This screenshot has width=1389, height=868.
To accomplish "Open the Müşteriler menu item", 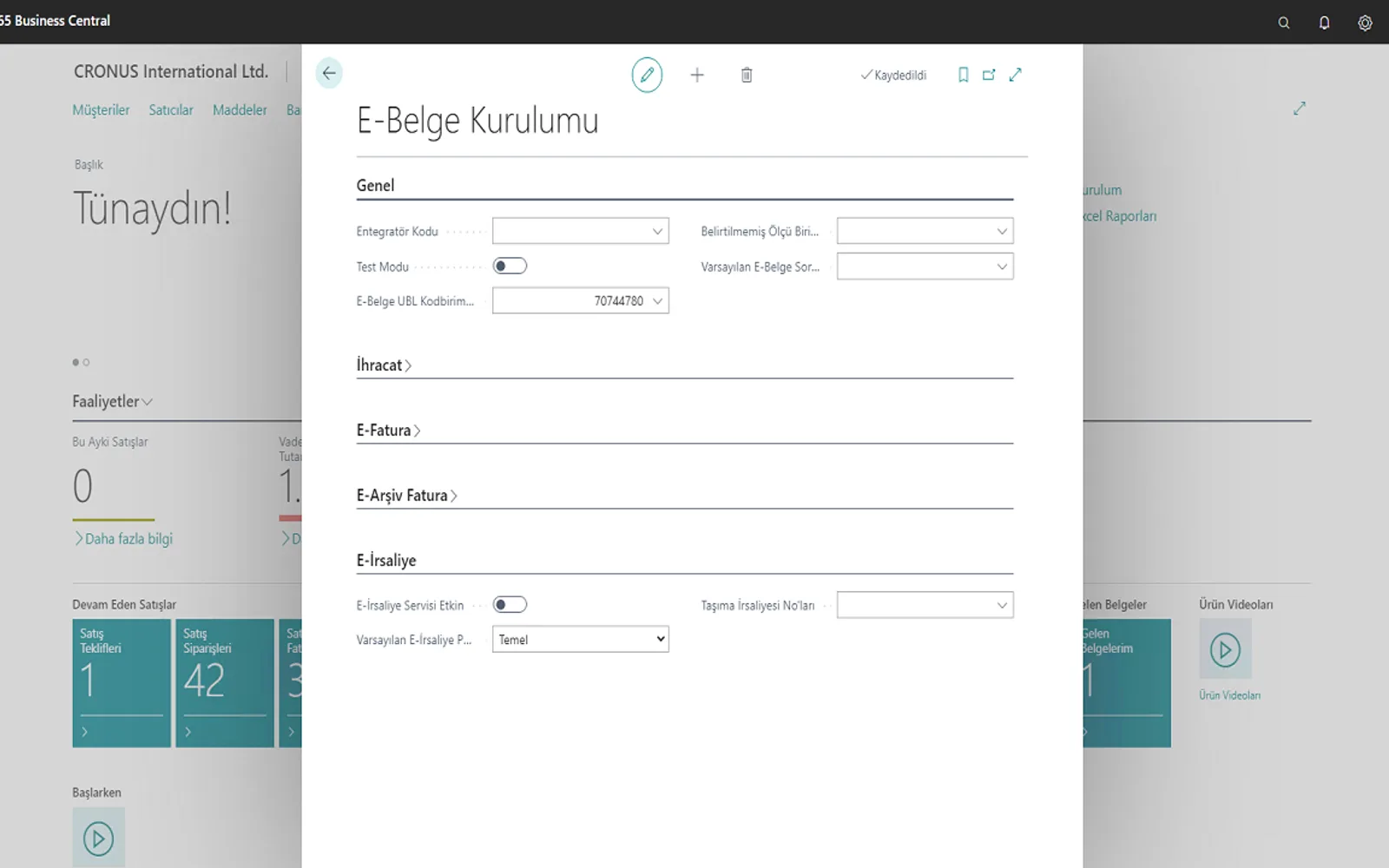I will [x=101, y=110].
